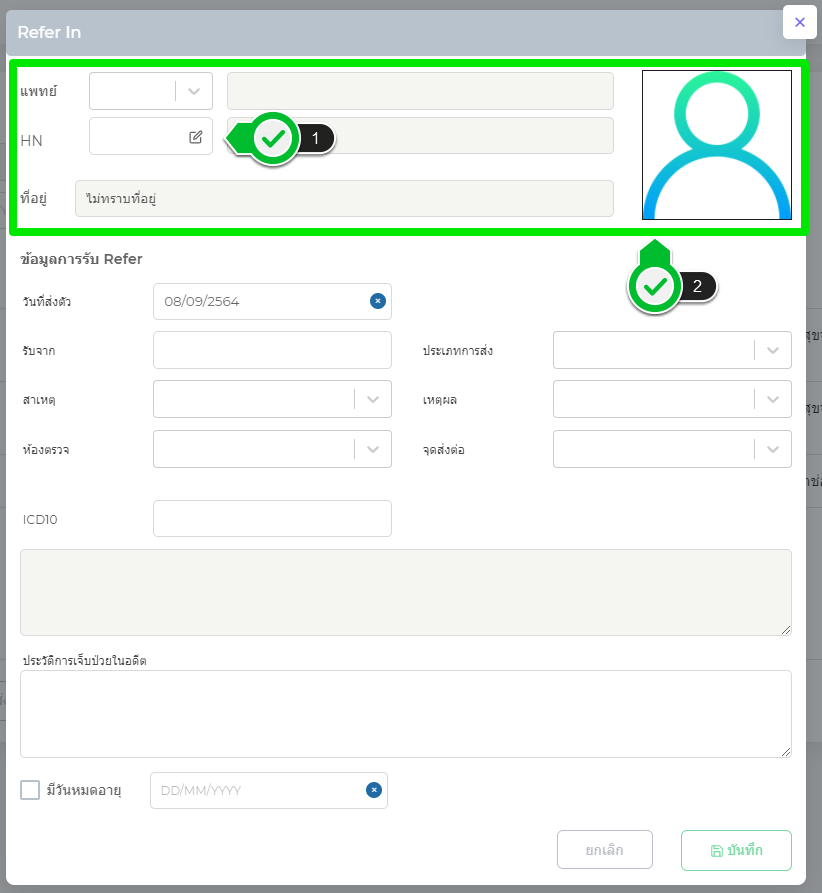Click the ประวัติการเจ็บป่วยในอดีต text area
Image resolution: width=822 pixels, height=893 pixels.
coord(405,714)
